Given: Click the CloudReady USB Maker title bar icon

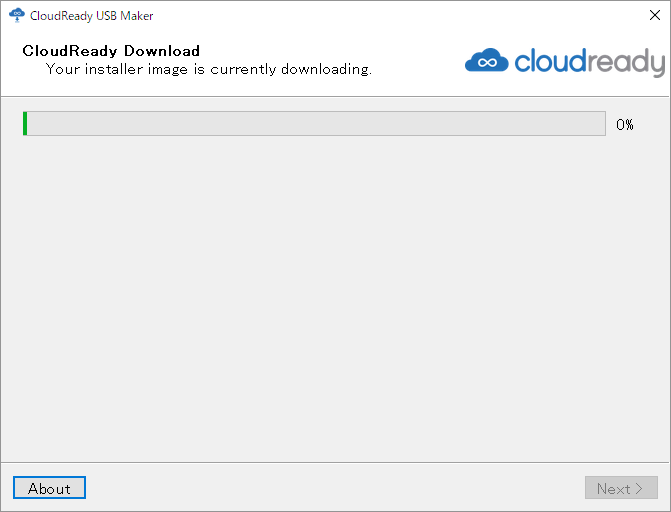Looking at the screenshot, I should click(17, 15).
